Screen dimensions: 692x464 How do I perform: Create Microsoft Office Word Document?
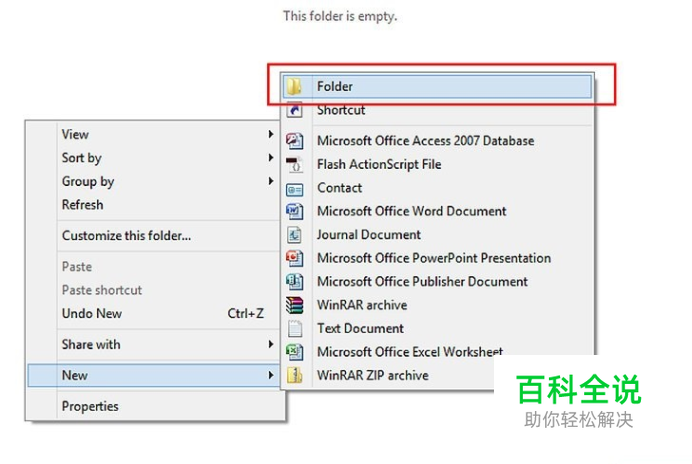coord(437,211)
